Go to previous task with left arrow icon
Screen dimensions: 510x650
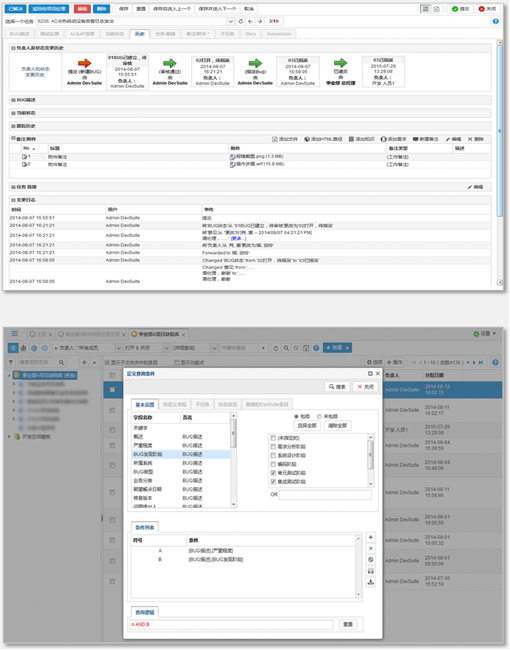[x=250, y=21]
